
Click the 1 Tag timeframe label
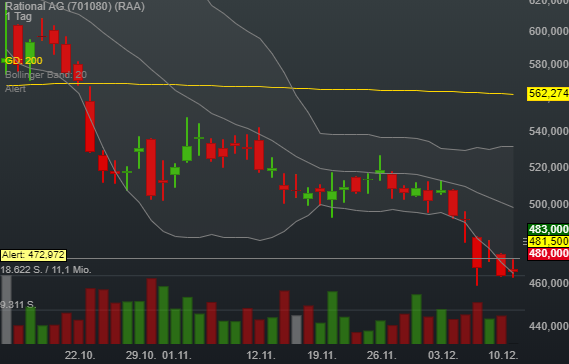click(19, 16)
